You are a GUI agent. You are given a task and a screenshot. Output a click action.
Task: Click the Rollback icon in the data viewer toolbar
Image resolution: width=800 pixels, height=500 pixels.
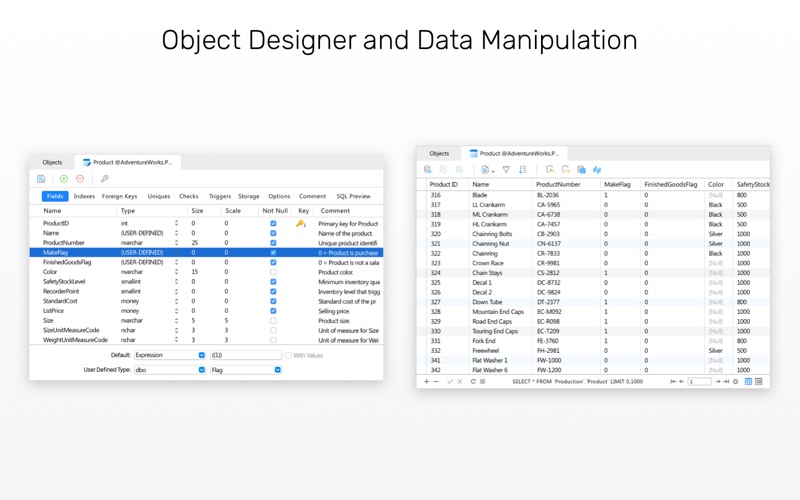460,169
